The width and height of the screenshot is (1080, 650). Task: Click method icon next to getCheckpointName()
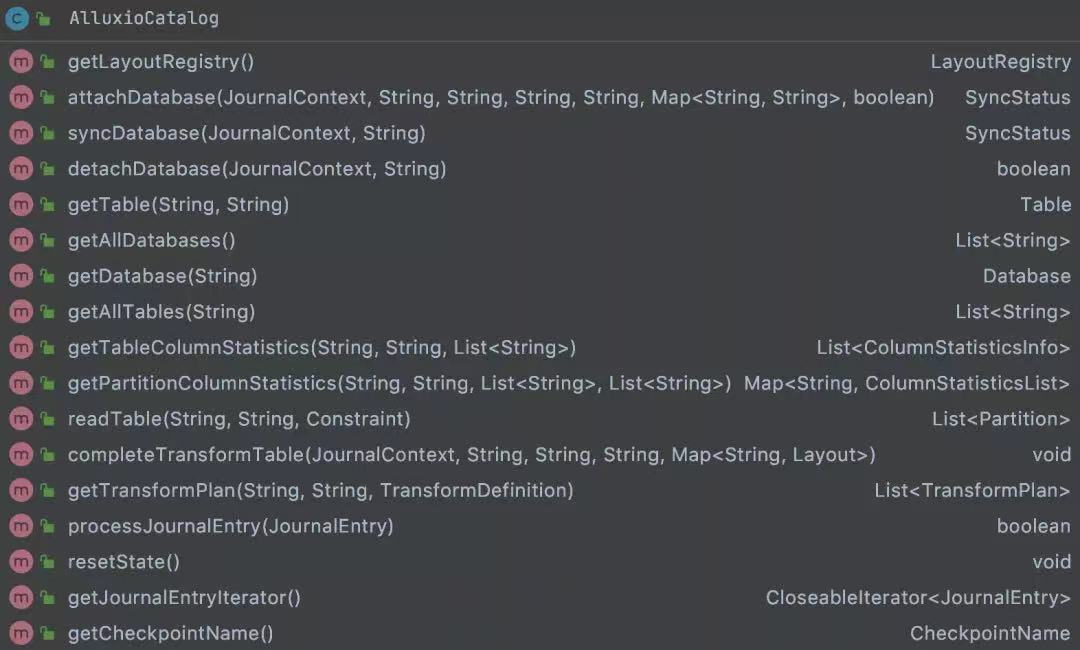(21, 633)
